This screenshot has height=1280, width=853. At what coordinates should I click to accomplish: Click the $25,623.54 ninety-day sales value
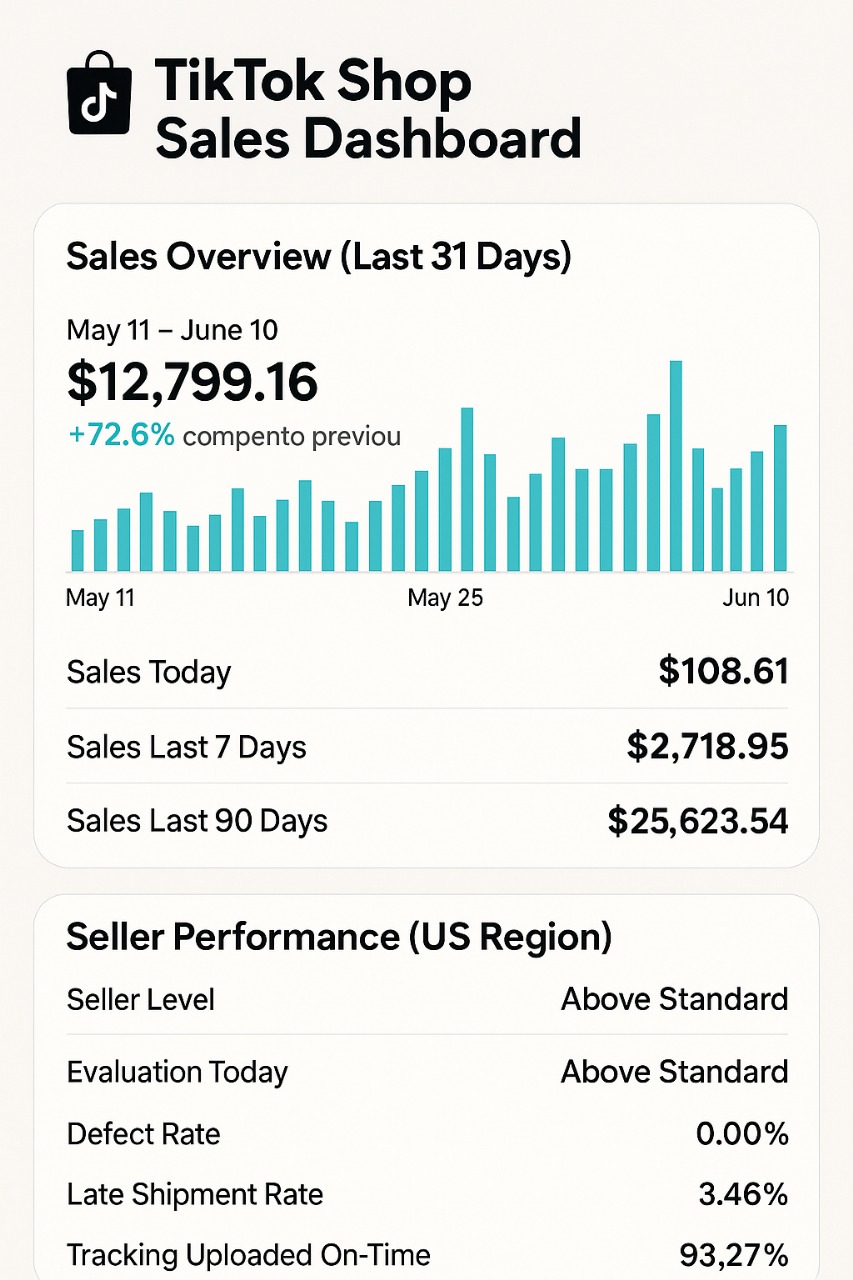(698, 821)
